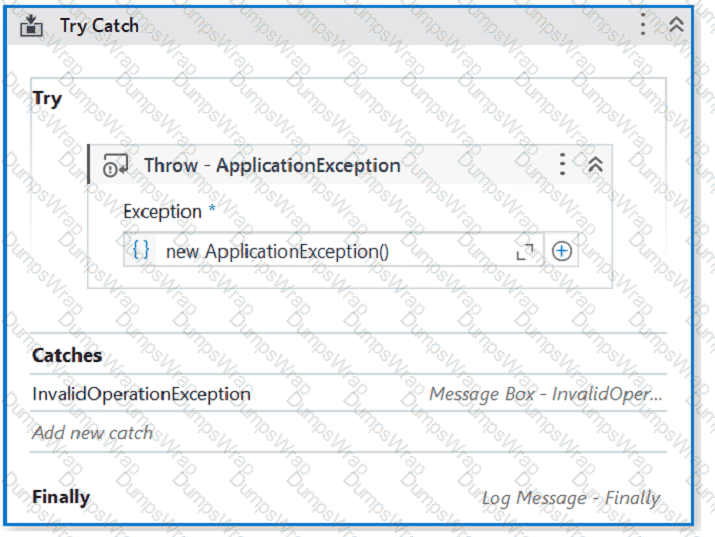The height and width of the screenshot is (537, 715).
Task: Collapse the Throw - ApplicationException activity
Action: coord(595,165)
